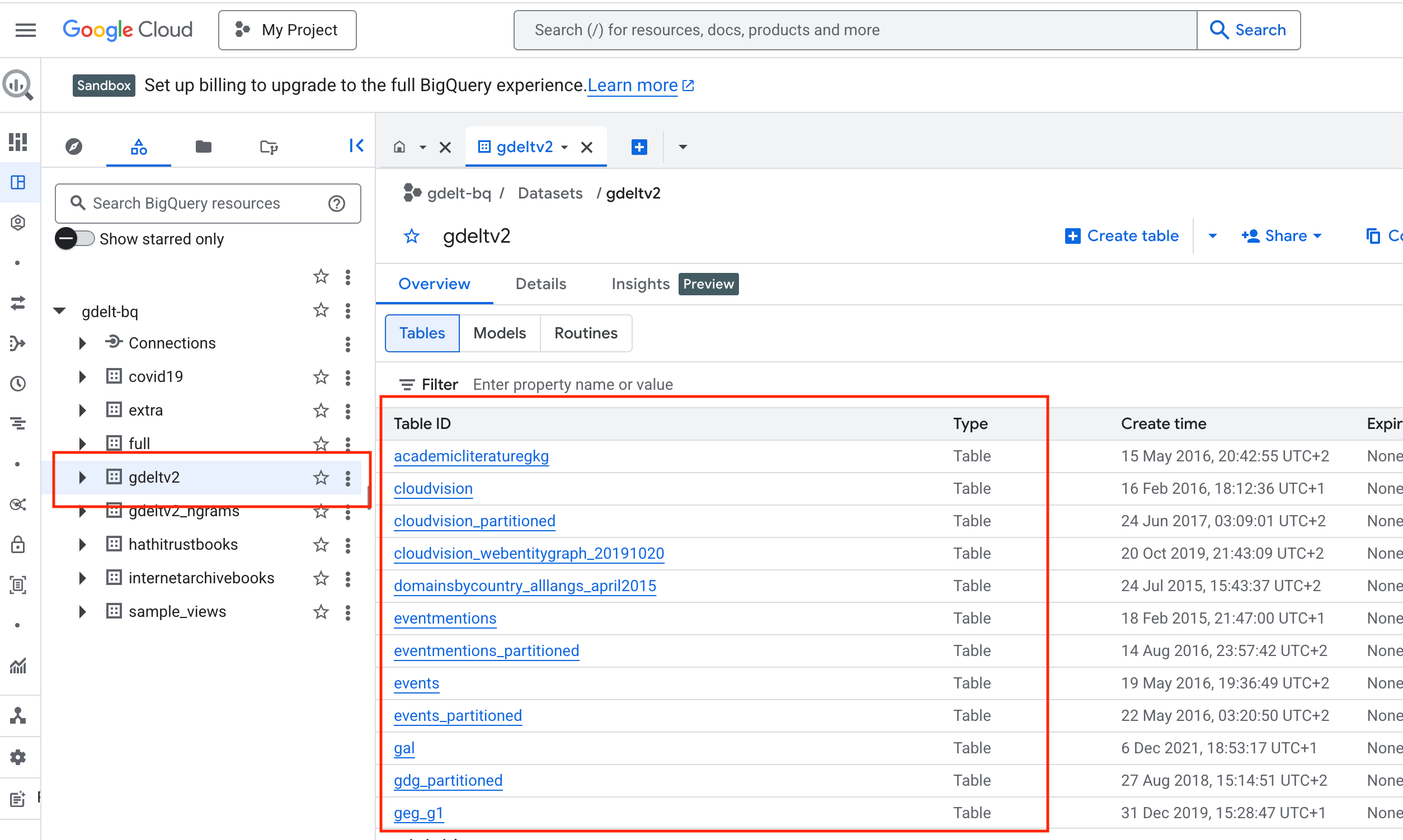1403x840 pixels.
Task: Collapse the gdelt-bq project tree
Action: pos(59,312)
